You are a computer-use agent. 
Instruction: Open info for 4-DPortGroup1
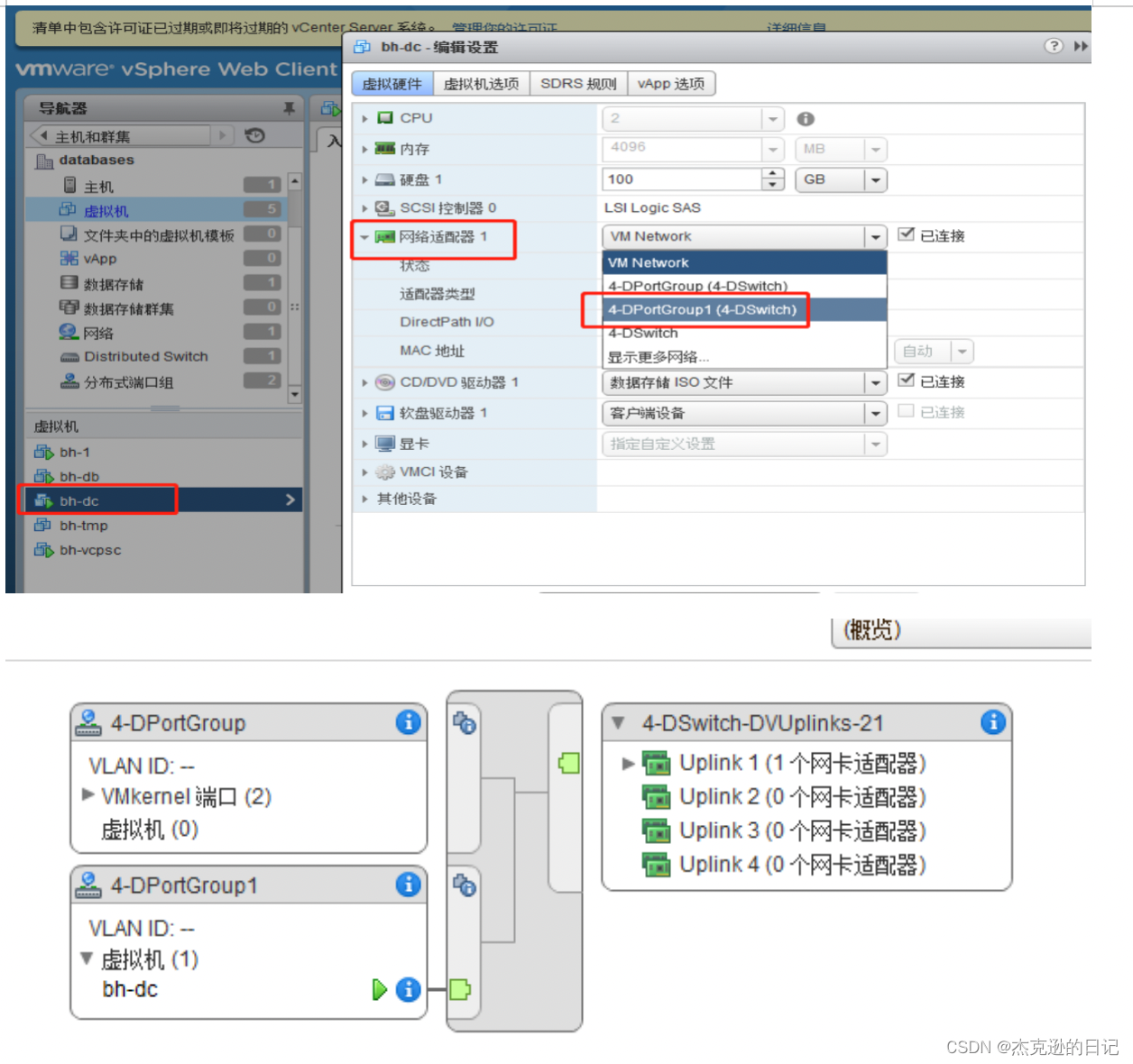pos(408,885)
